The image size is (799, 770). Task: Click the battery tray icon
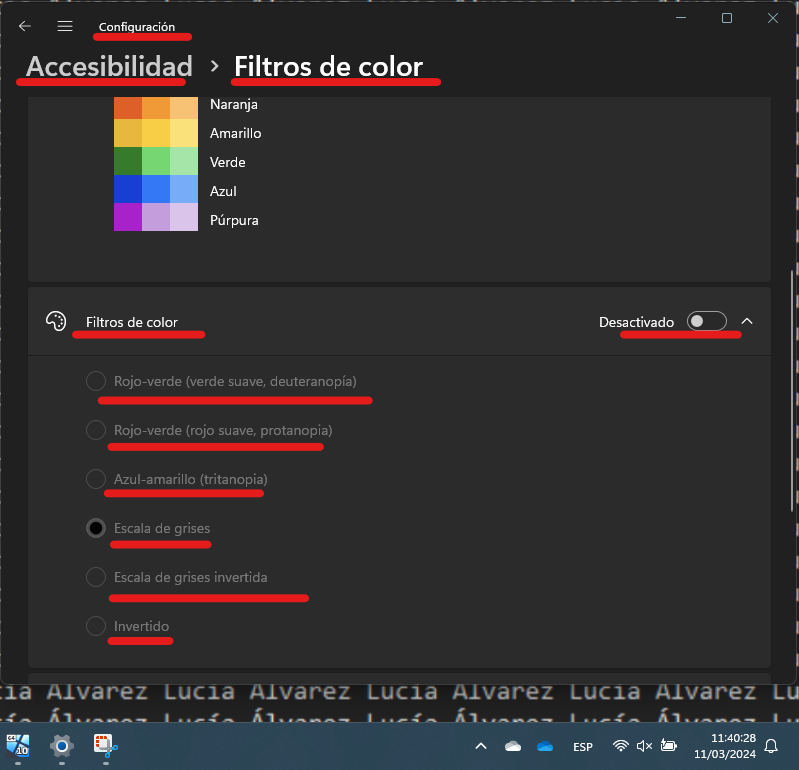[x=668, y=746]
